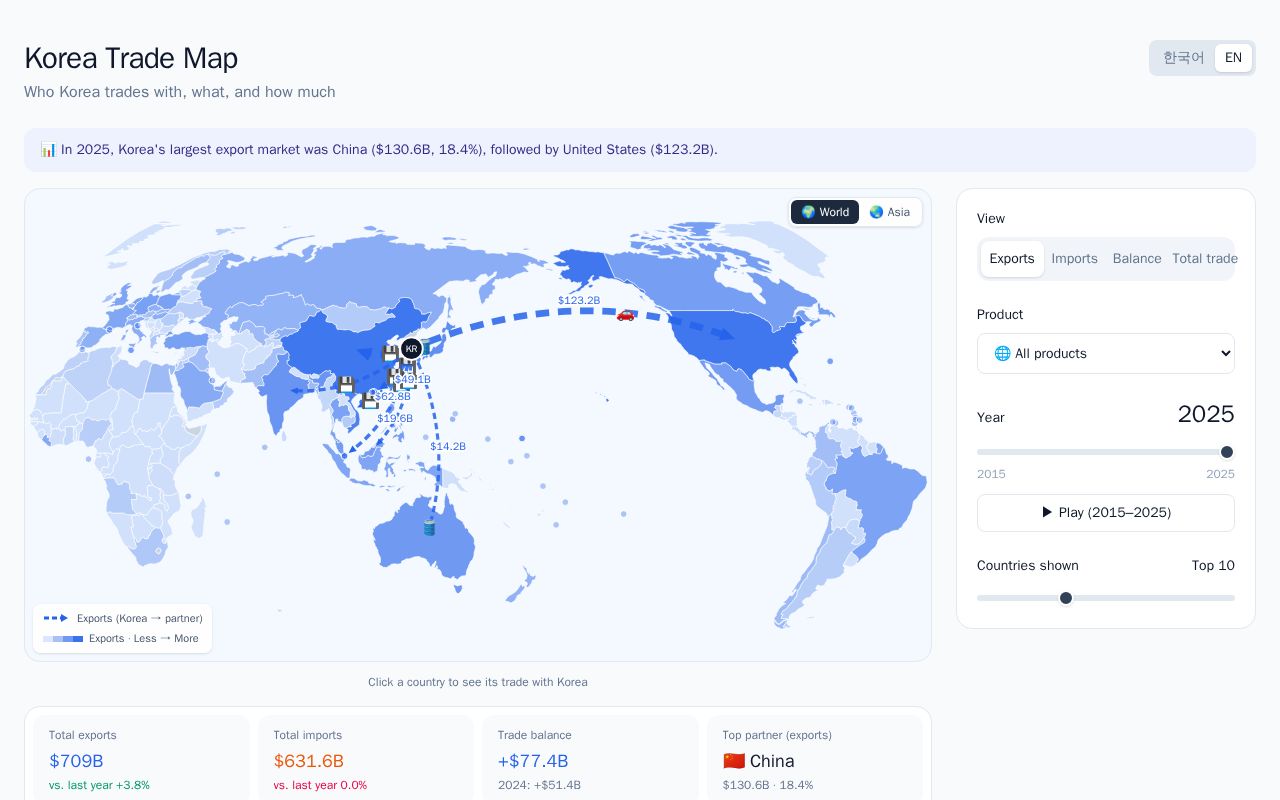Play the 2015–2025 animation

tap(1106, 513)
